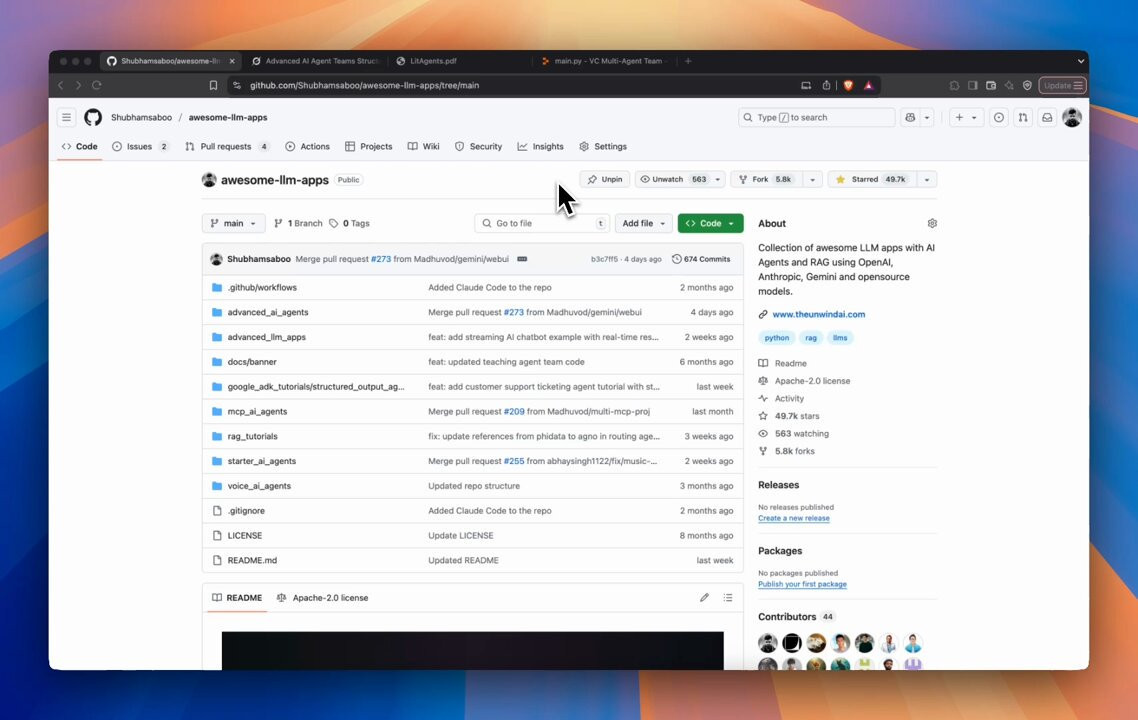Open the Wiki tab
Viewport: 1138px width, 720px height.
click(424, 146)
